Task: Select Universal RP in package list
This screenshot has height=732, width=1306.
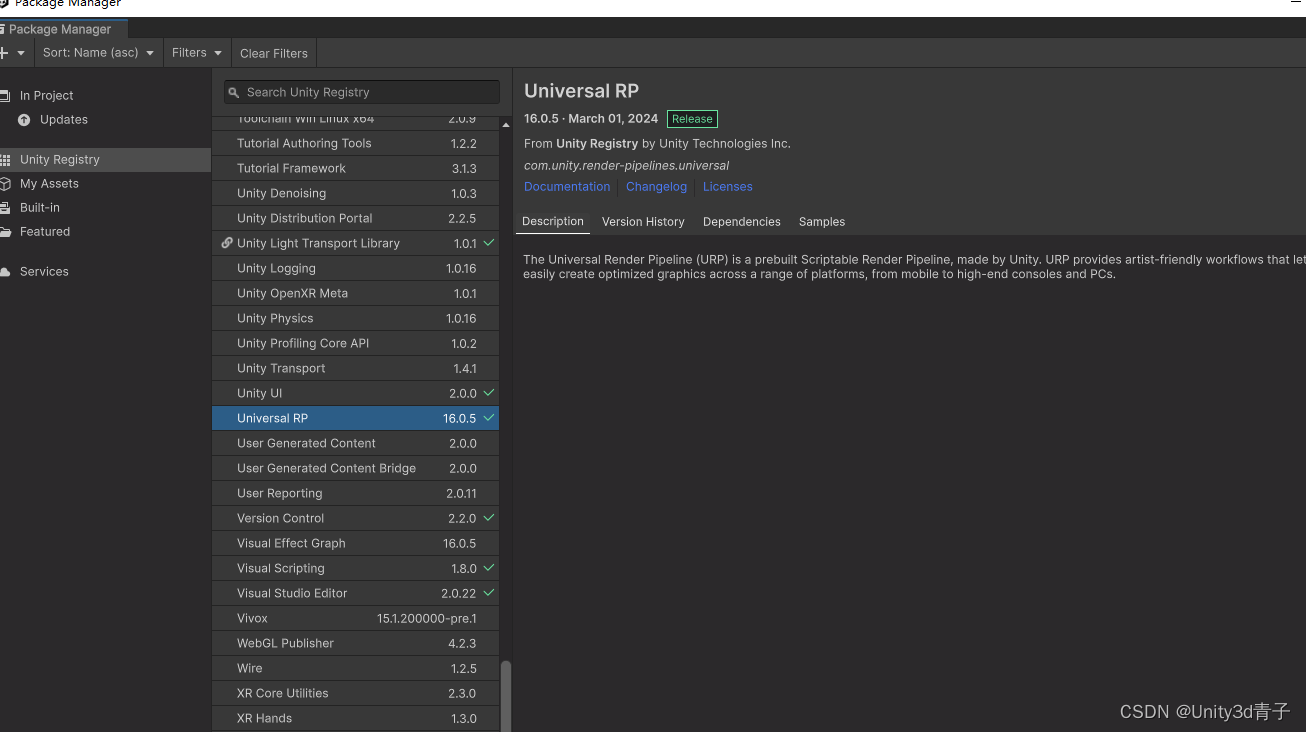Action: tap(355, 418)
